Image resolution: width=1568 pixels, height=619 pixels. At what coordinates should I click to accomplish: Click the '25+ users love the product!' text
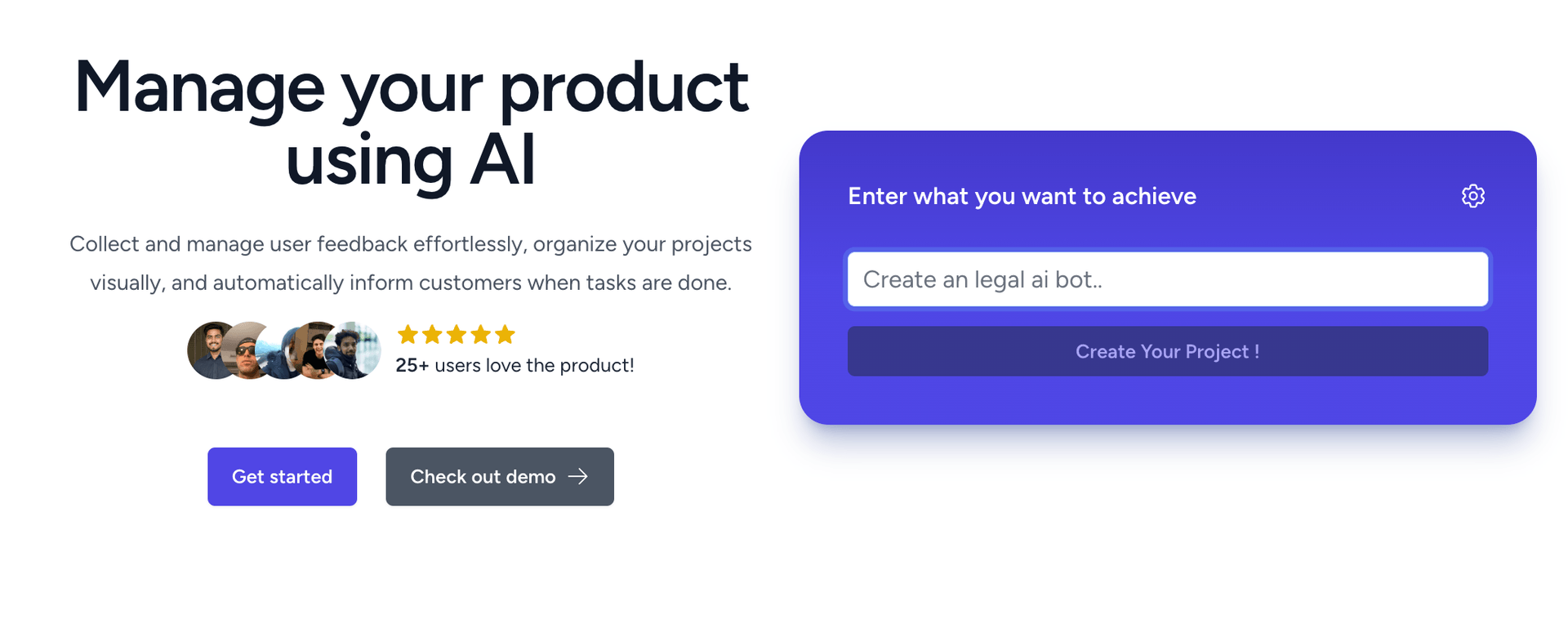(x=514, y=365)
